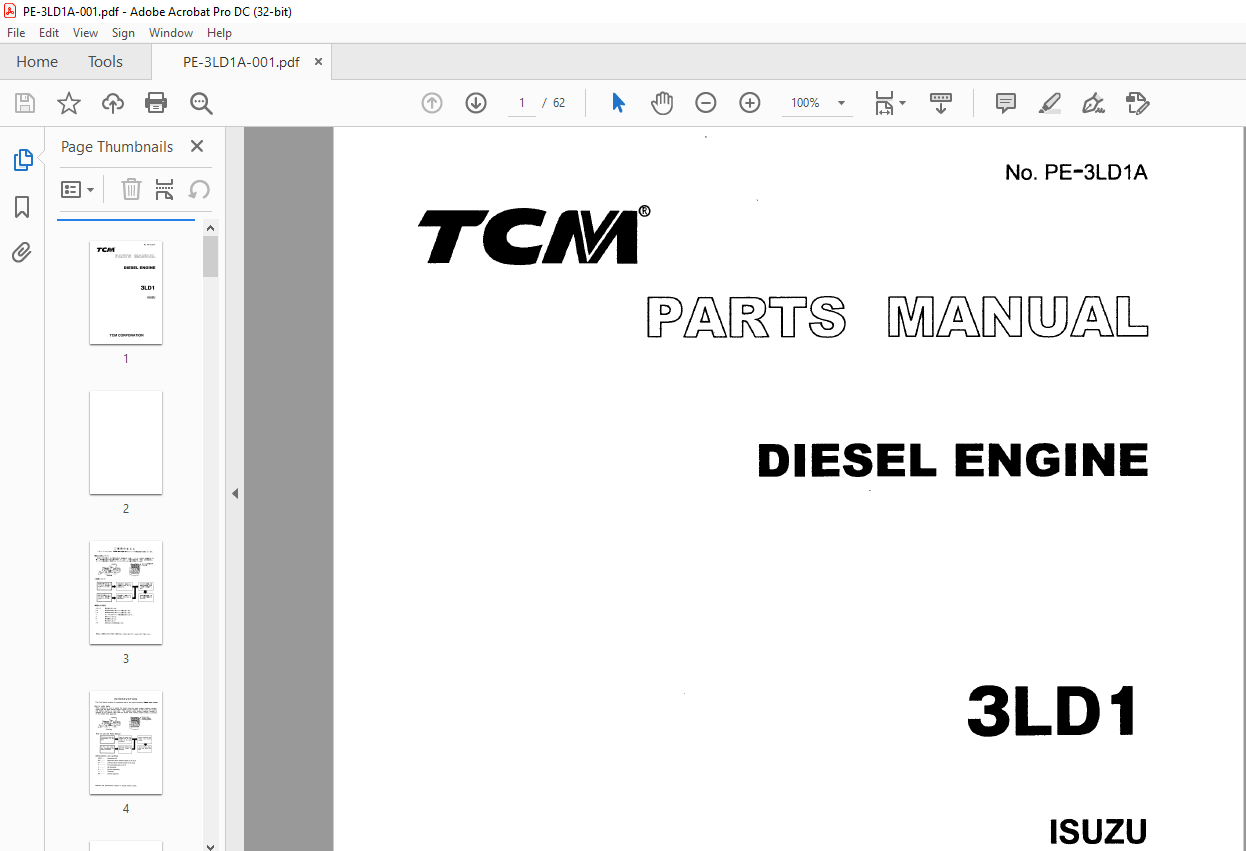The width and height of the screenshot is (1246, 851).
Task: Select the PE-3LD1A-001.pdf document tab
Action: (x=241, y=62)
